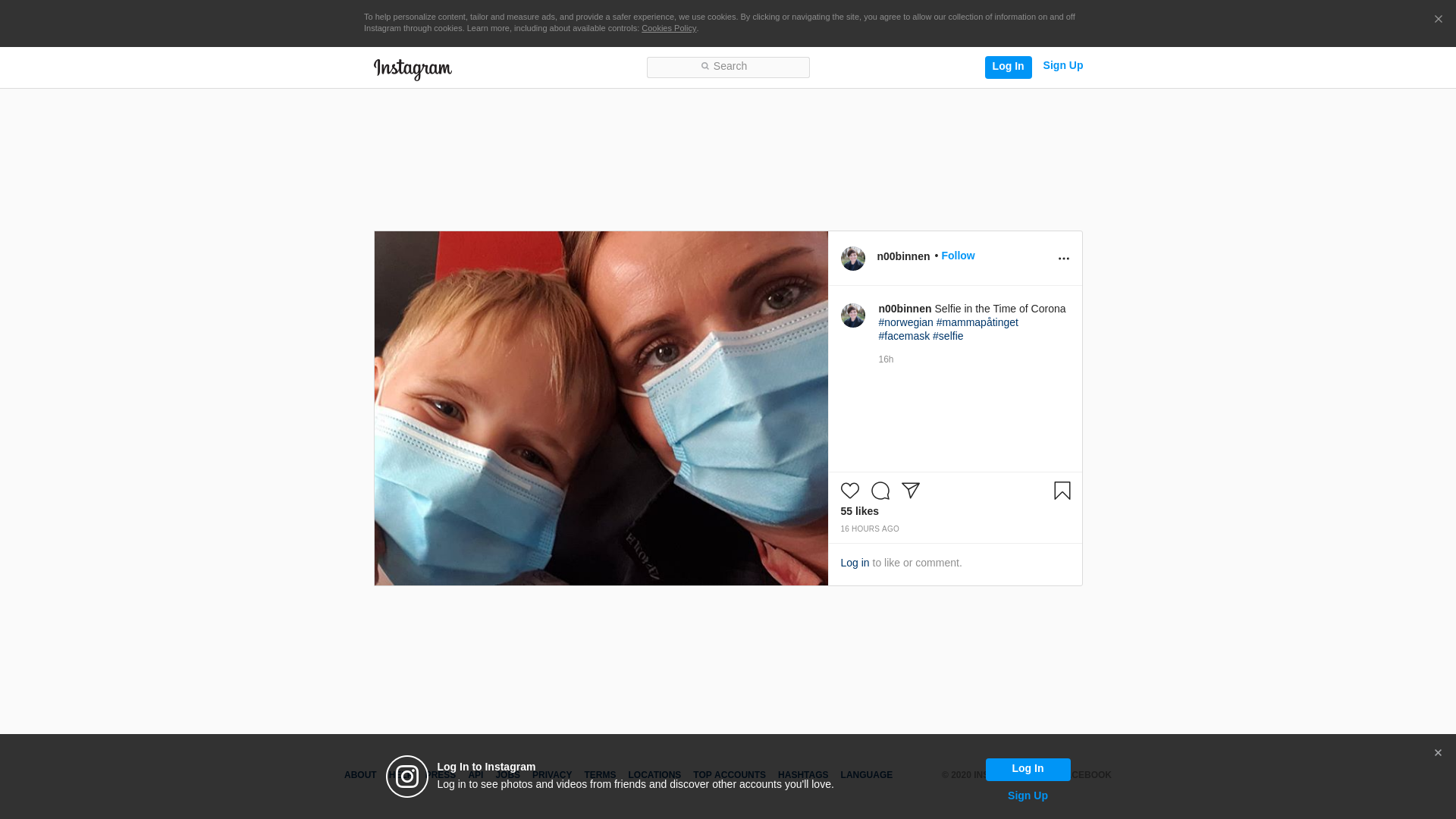Open the #facemask hashtag link
Viewport: 1456px width, 819px height.
tap(904, 336)
